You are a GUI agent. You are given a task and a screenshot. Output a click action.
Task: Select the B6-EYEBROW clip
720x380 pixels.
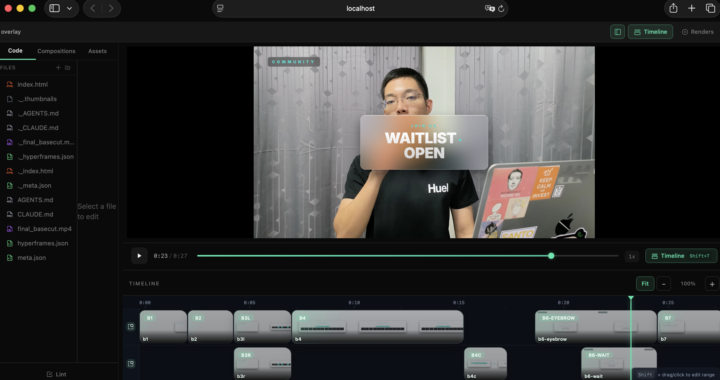(x=596, y=327)
